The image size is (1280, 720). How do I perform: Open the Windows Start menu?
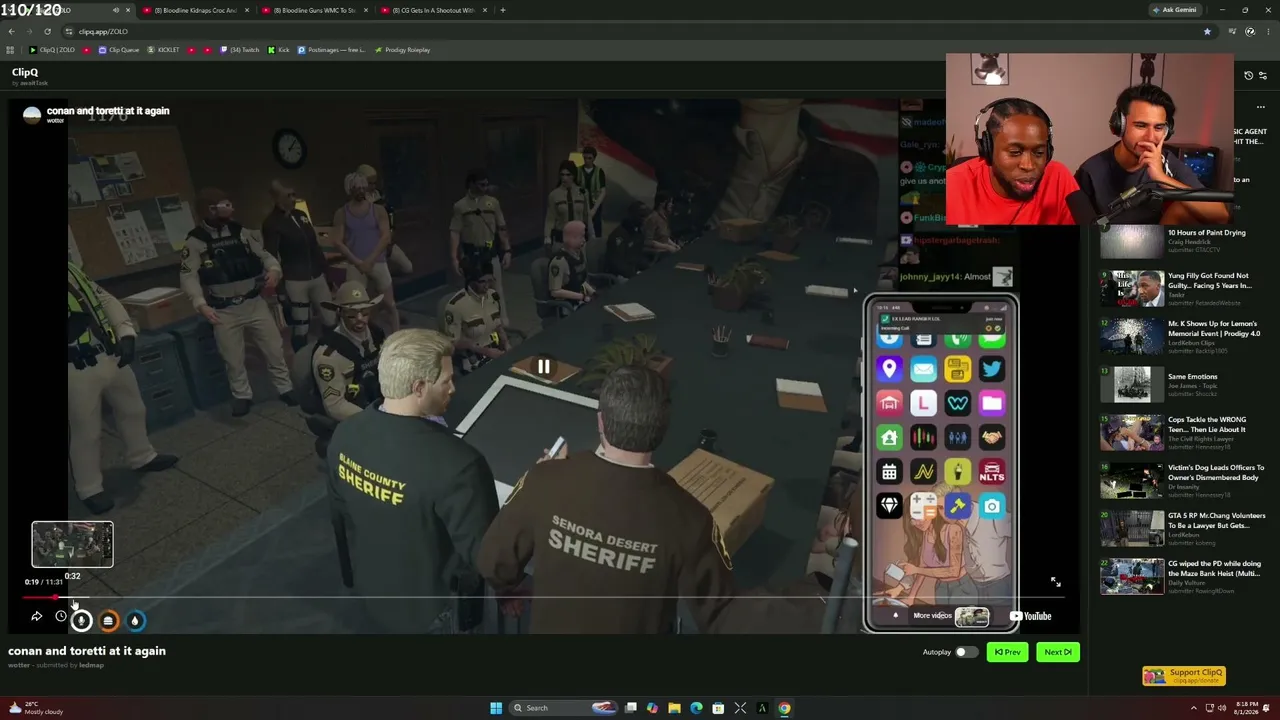pos(496,708)
